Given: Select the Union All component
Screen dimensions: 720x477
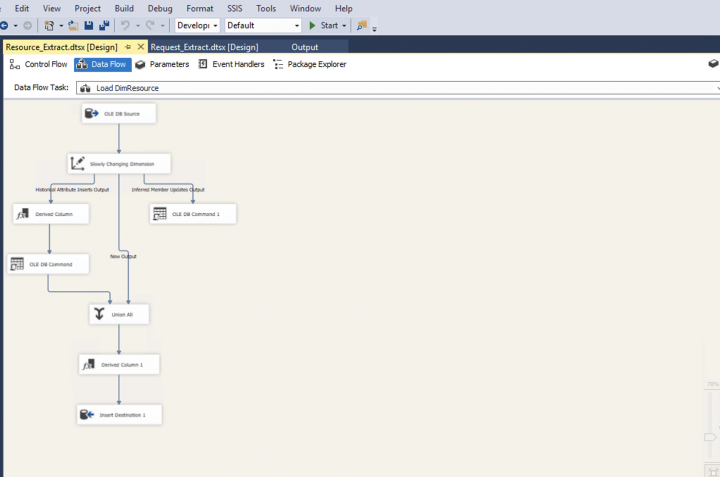Looking at the screenshot, I should coord(119,314).
